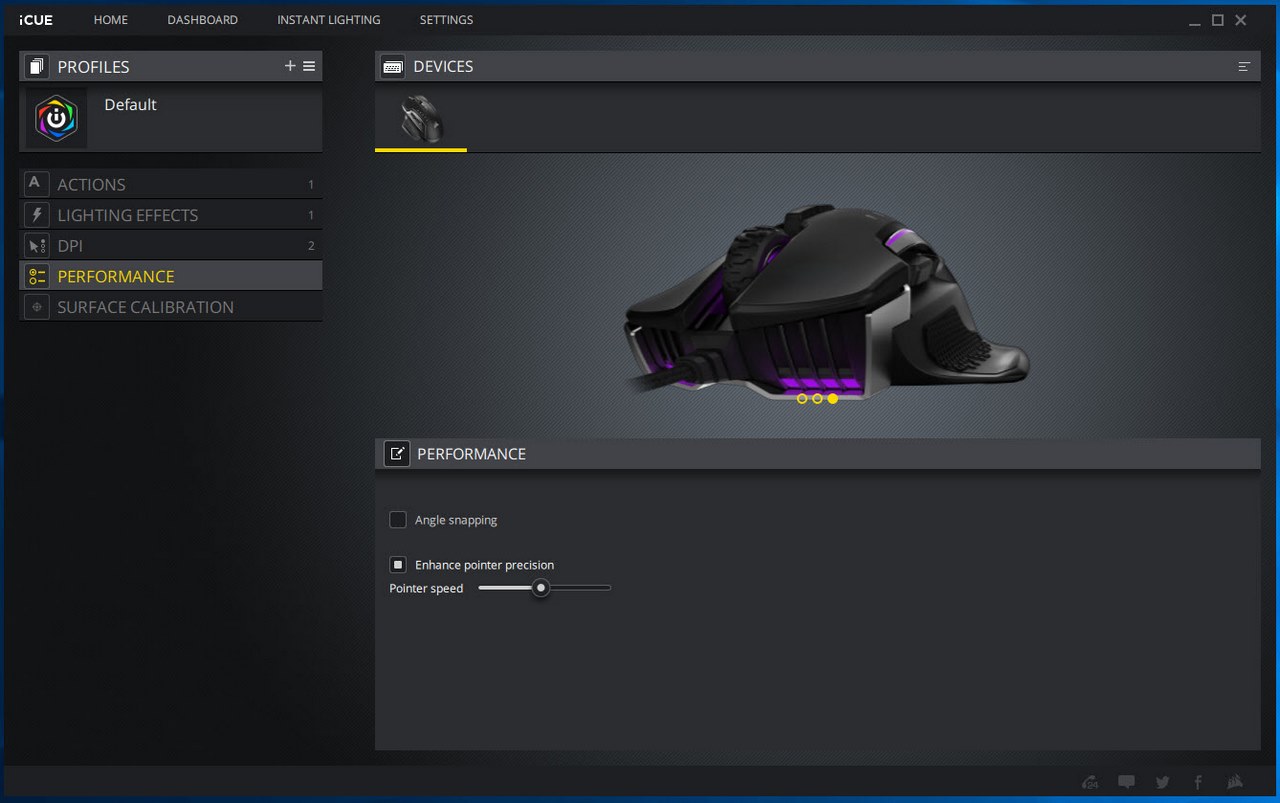1280x803 pixels.
Task: Open the ACTIONS section
Action: click(x=171, y=184)
